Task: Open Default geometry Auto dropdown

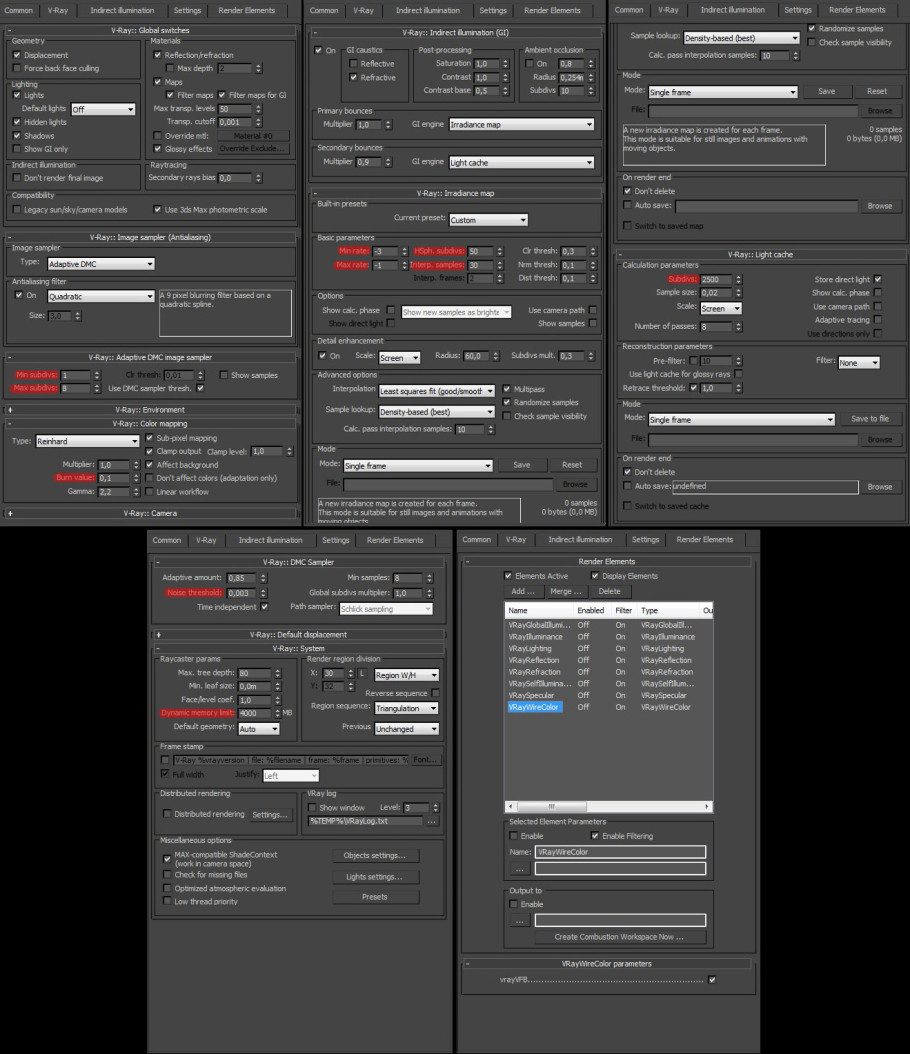Action: tap(259, 729)
